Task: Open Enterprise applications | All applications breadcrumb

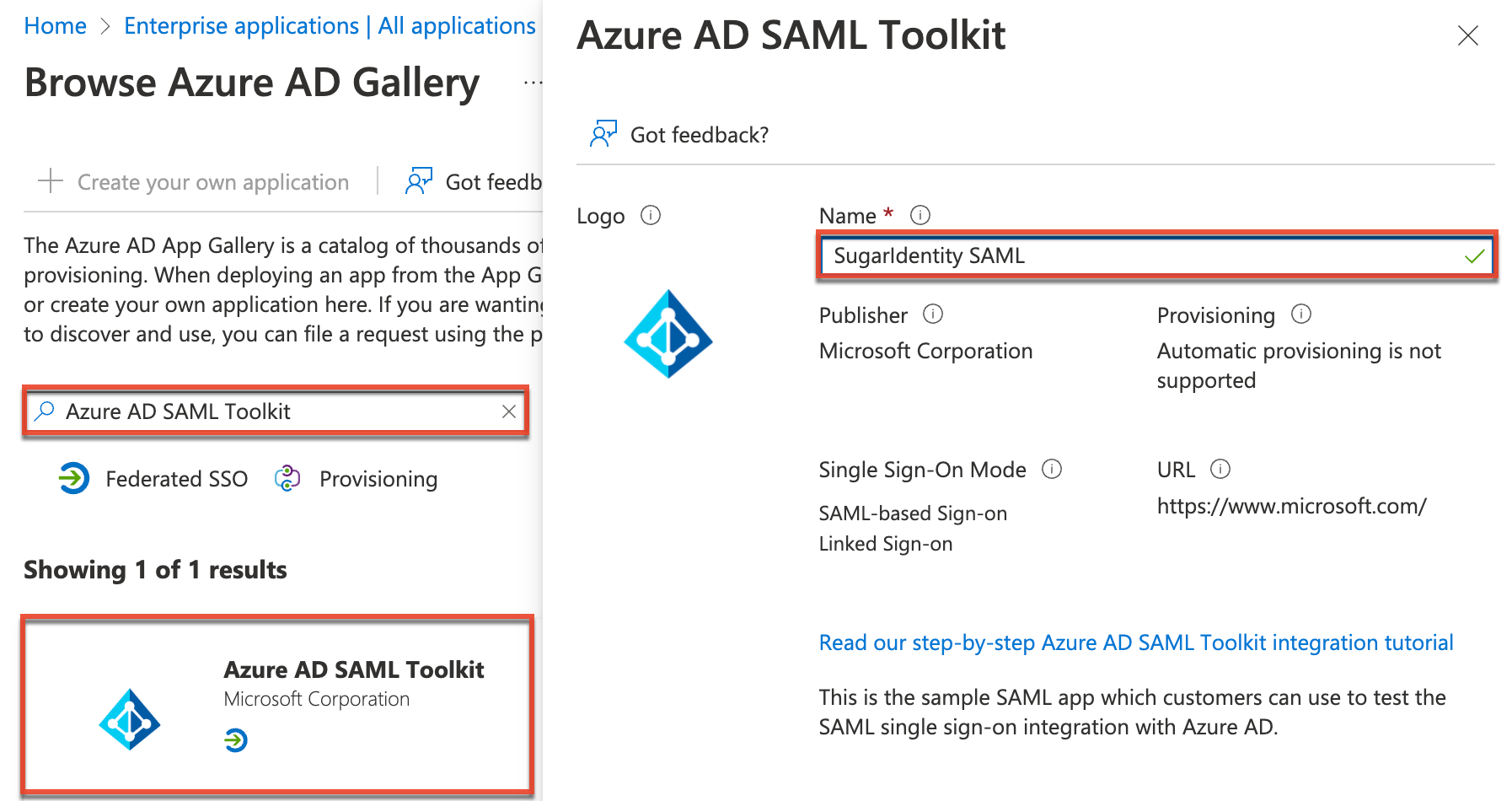Action: 329,25
